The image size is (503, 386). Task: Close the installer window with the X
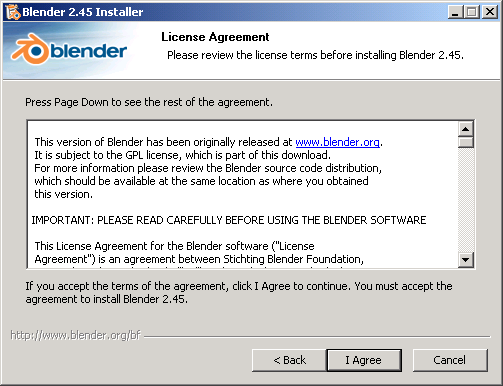click(490, 12)
